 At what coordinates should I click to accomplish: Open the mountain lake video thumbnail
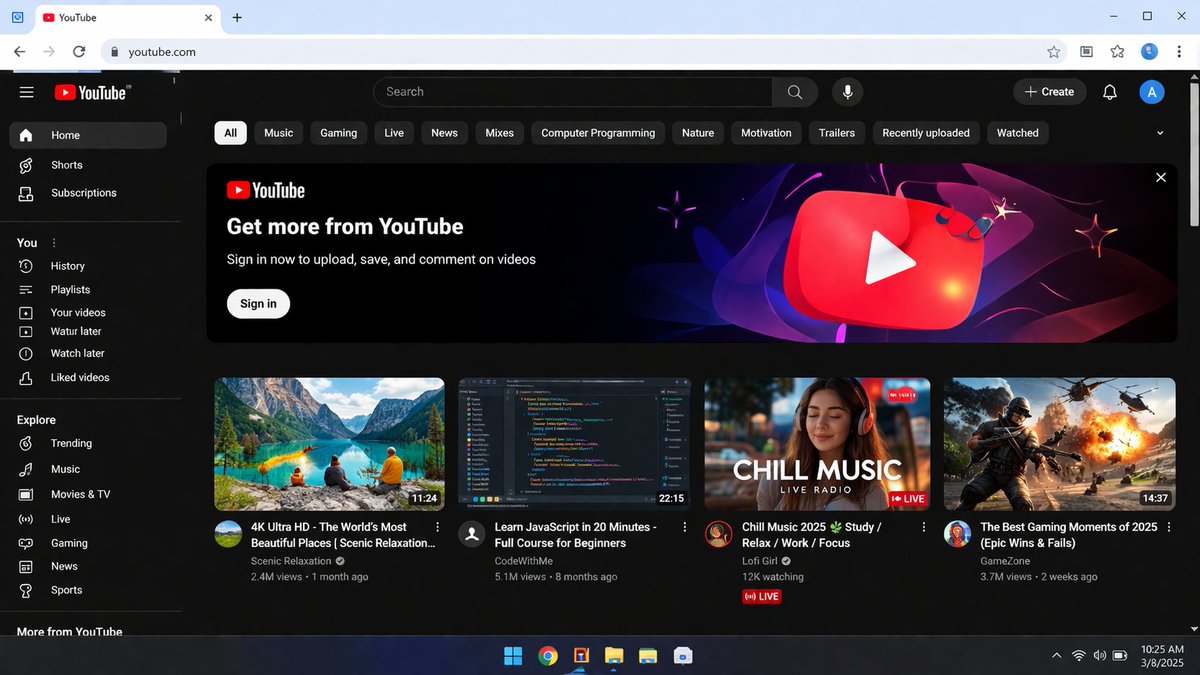[330, 444]
